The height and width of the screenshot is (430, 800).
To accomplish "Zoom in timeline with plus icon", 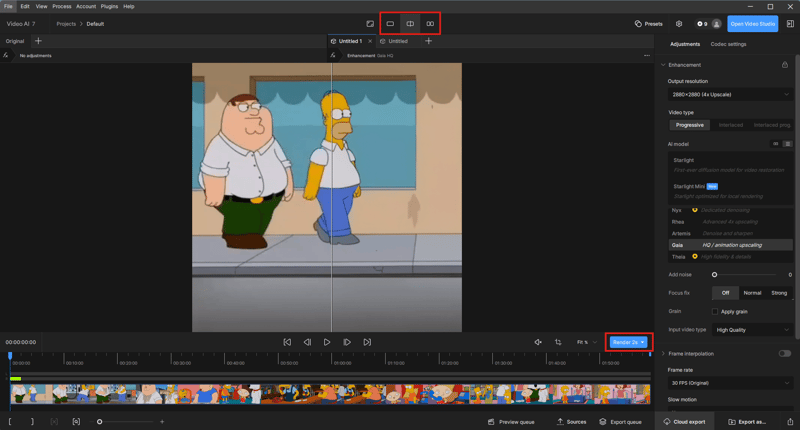I will 162,422.
